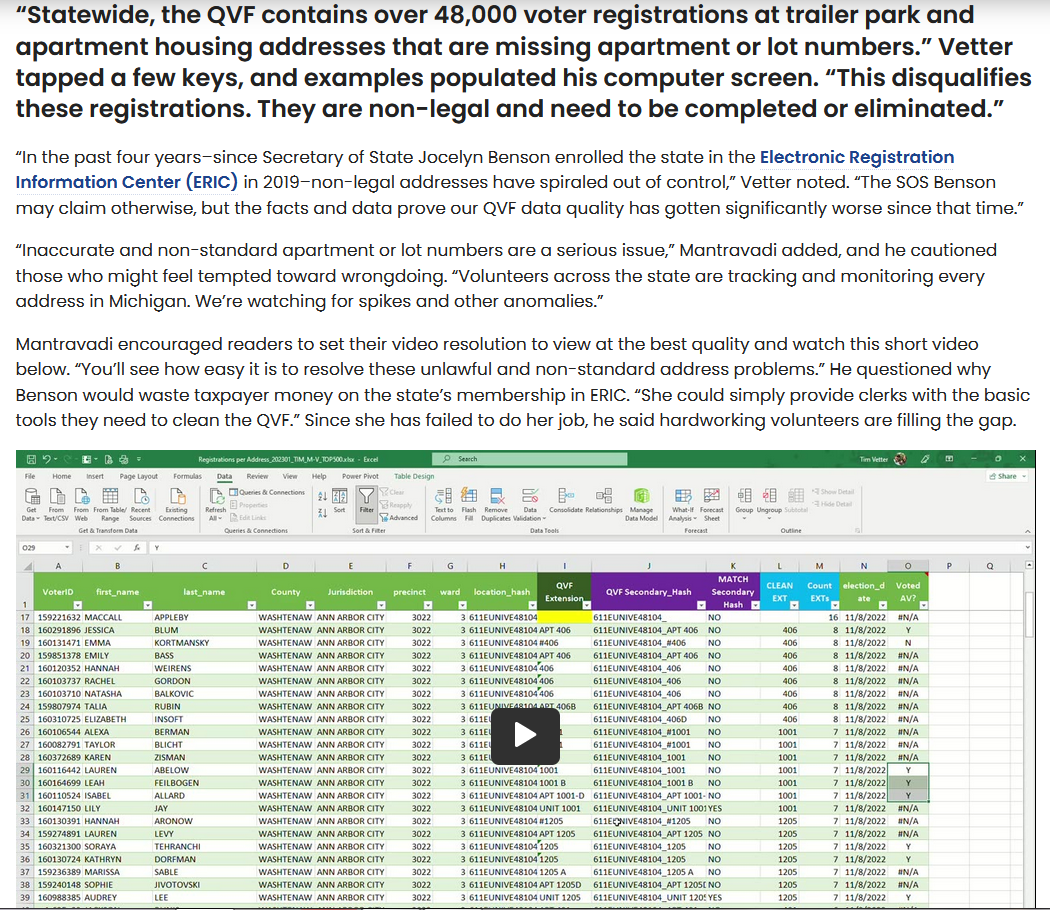Click the Group outline icon
1050x910 pixels.
pyautogui.click(x=744, y=502)
